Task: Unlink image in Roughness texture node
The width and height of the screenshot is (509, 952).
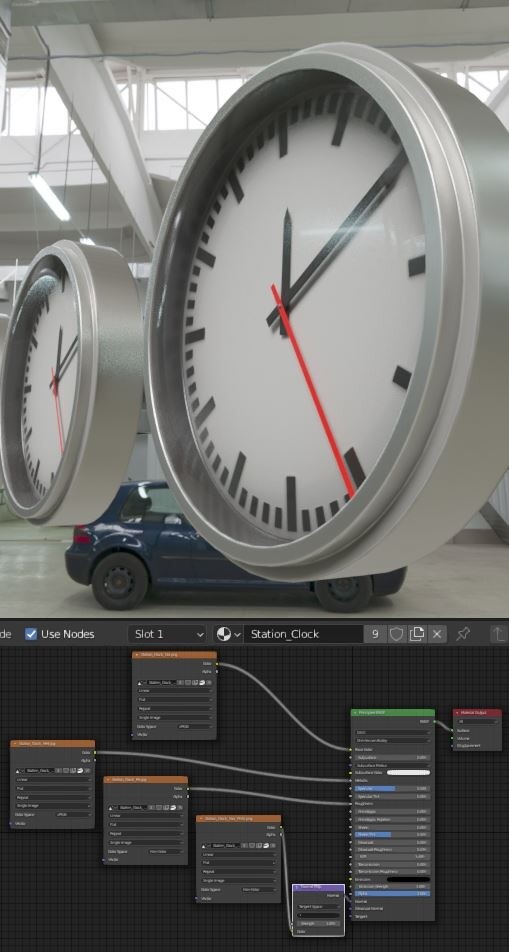Action: pos(180,808)
